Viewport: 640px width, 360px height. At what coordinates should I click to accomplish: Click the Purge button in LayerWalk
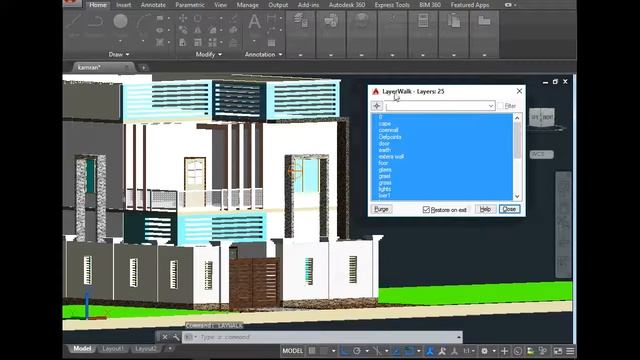tap(382, 209)
